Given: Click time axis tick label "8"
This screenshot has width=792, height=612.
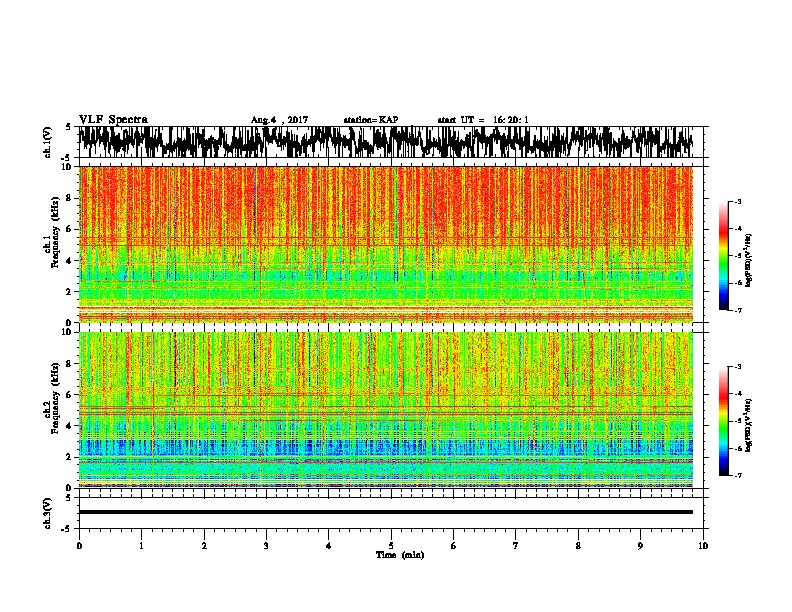Looking at the screenshot, I should point(578,546).
